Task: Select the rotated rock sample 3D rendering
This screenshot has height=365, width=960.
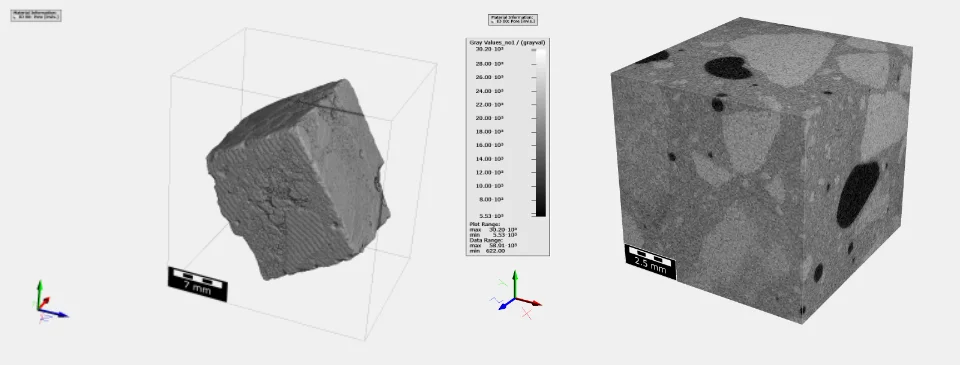Action: [x=298, y=179]
